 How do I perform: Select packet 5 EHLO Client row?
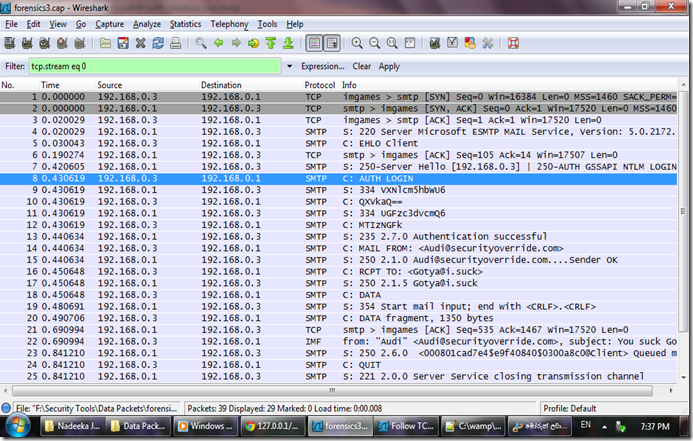coord(339,143)
